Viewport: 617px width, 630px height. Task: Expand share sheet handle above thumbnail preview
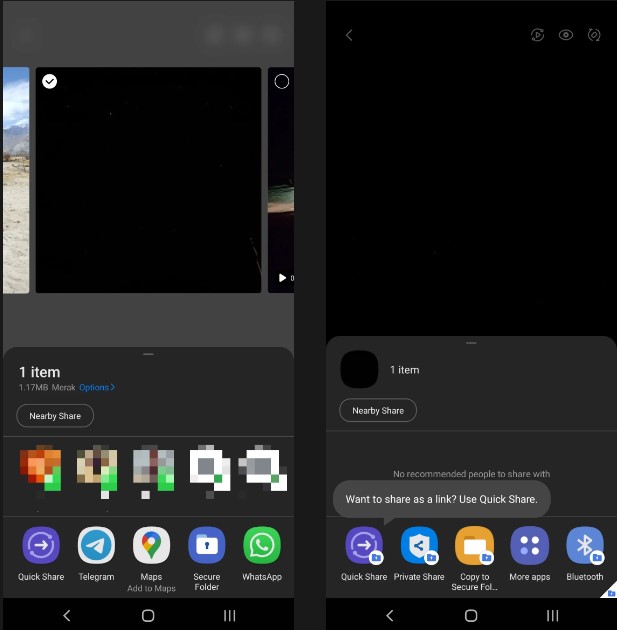[471, 343]
